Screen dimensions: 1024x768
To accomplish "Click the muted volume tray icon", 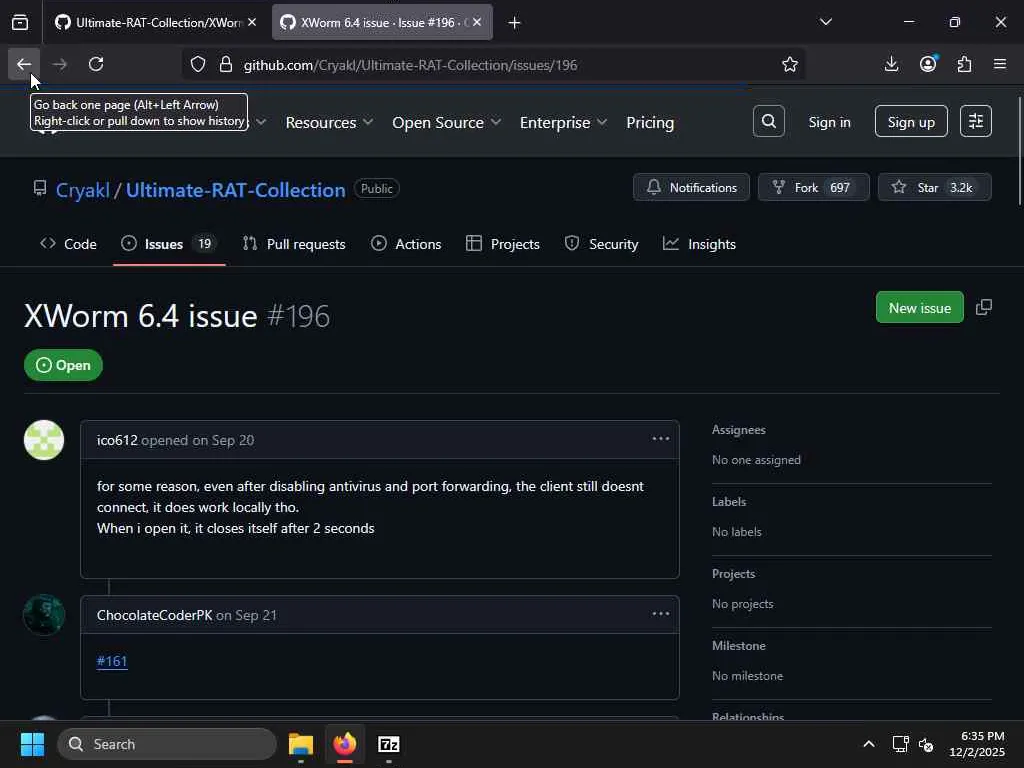I will (926, 744).
